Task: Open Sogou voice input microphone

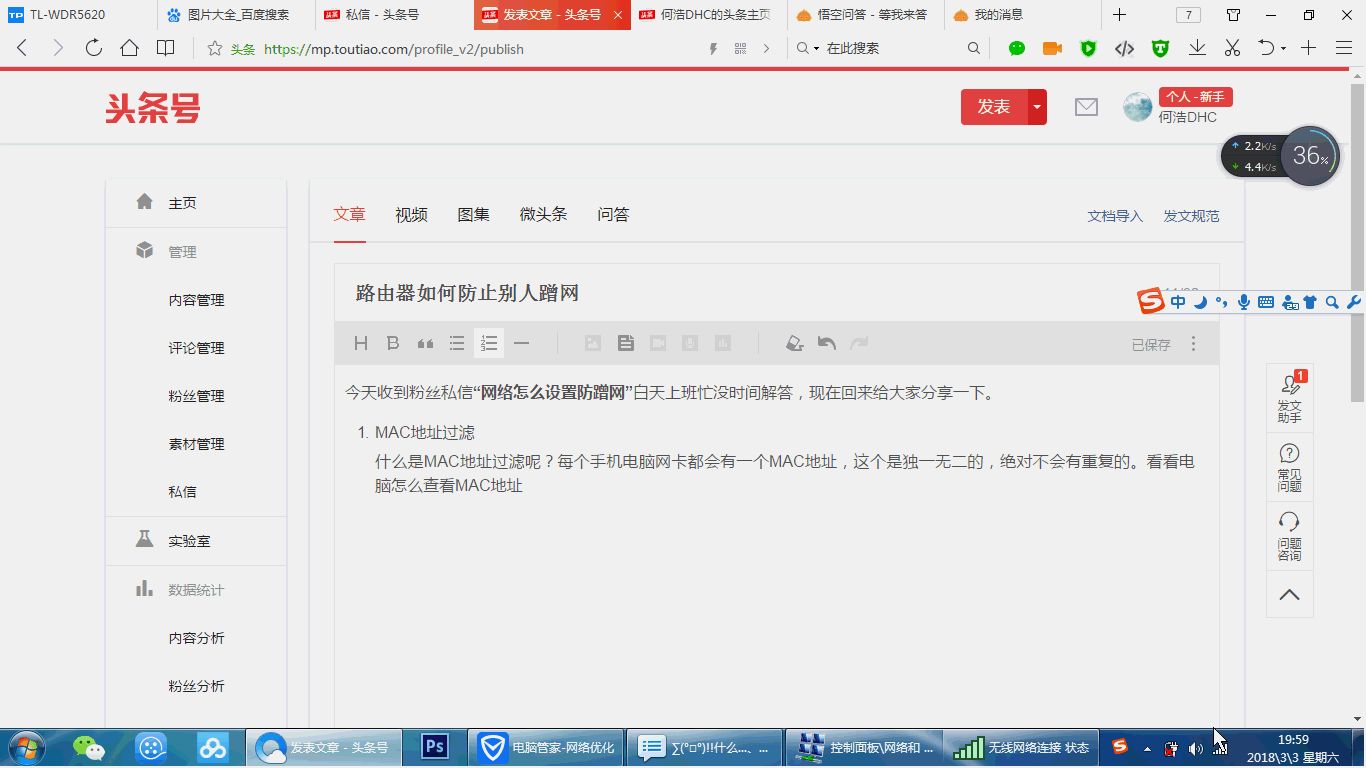Action: tap(1243, 302)
